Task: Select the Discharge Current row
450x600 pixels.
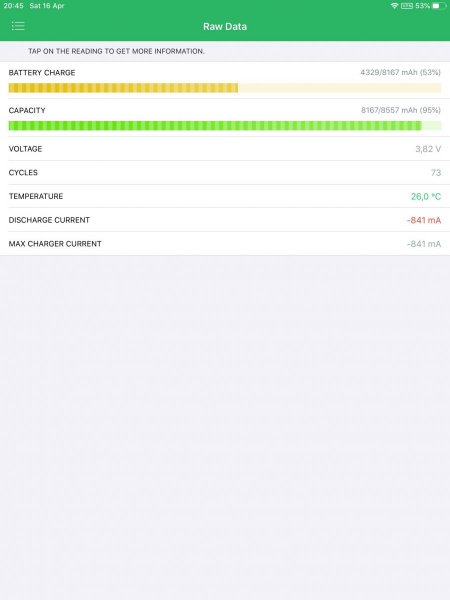Action: coord(225,220)
